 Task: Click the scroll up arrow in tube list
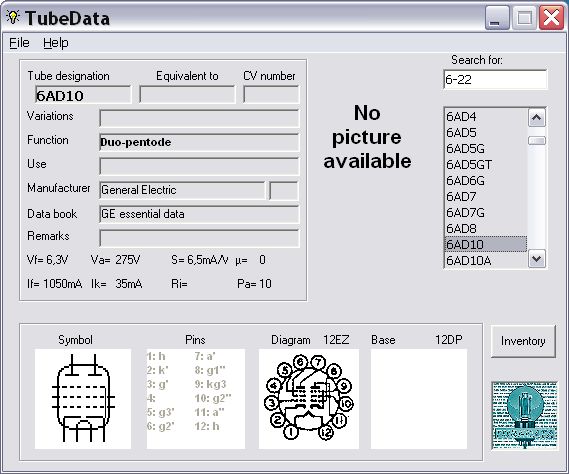click(x=537, y=118)
